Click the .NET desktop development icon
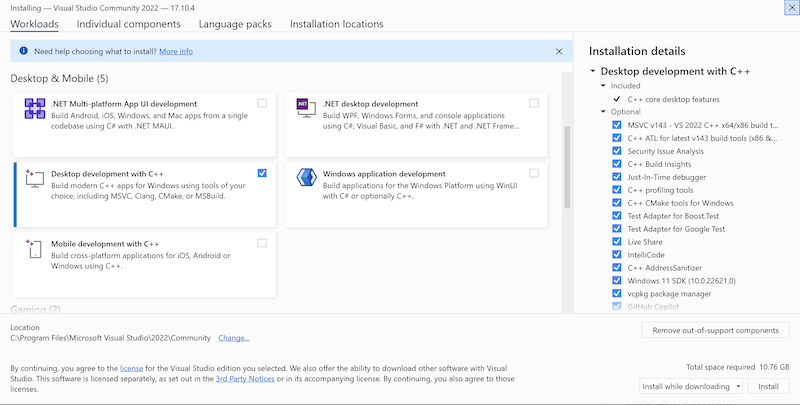Screen dimensions: 800x405 point(306,108)
